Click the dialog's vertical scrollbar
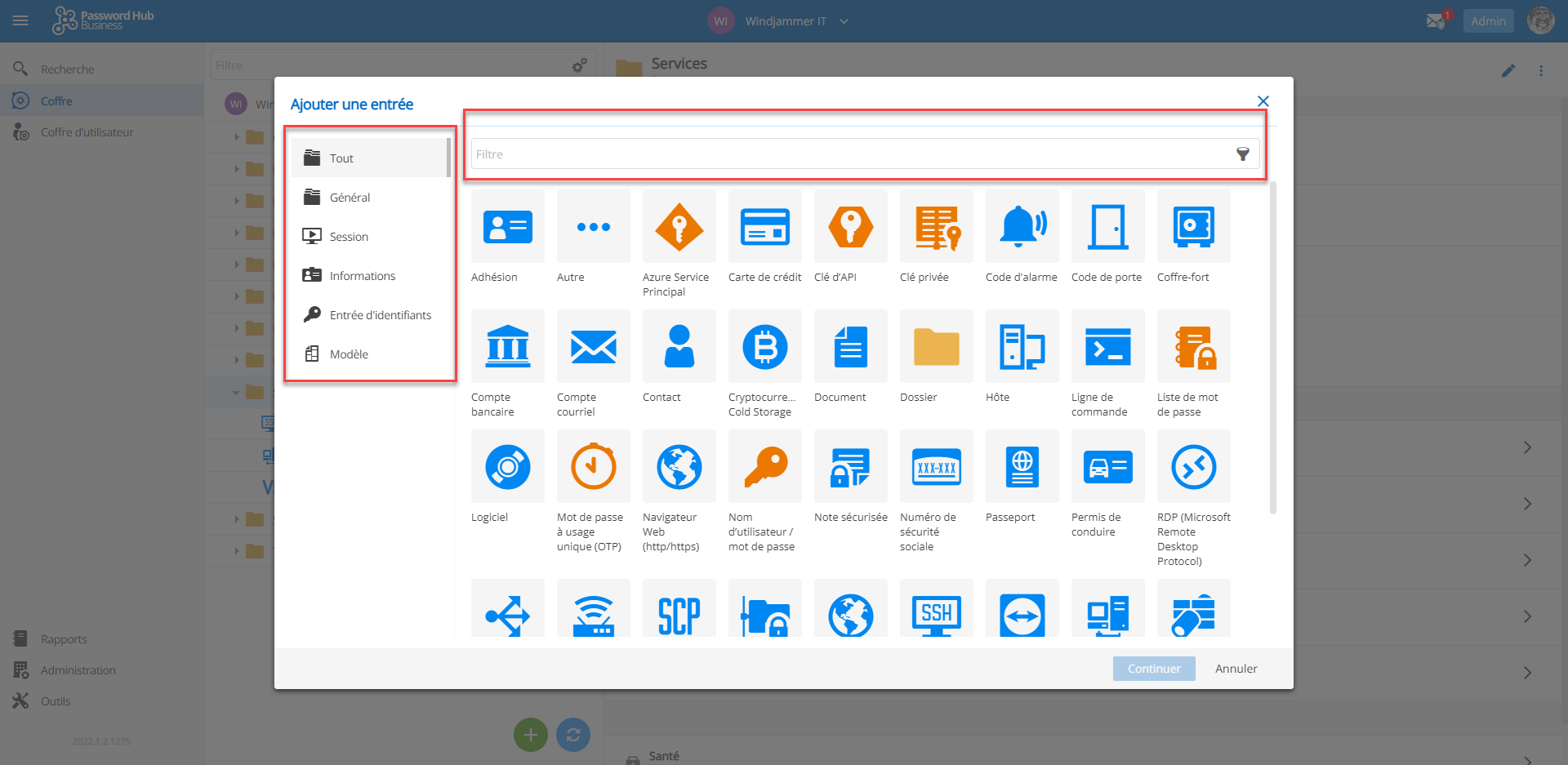The image size is (1568, 765). tap(1272, 351)
